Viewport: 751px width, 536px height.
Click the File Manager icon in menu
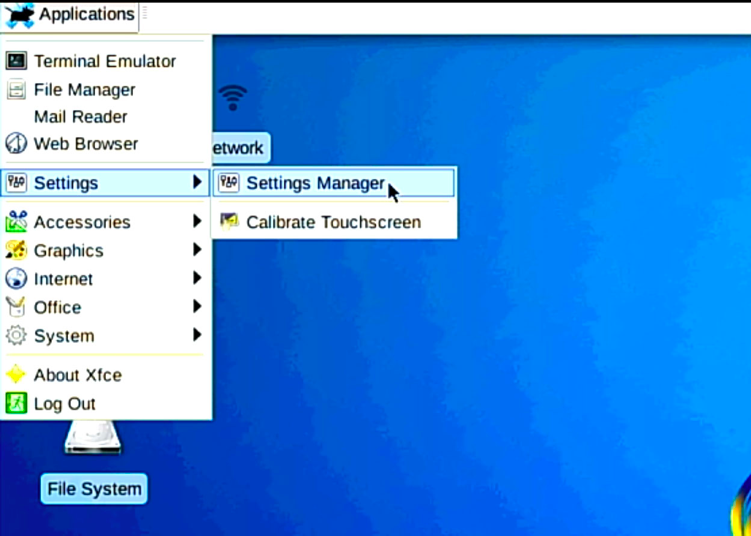click(x=16, y=90)
